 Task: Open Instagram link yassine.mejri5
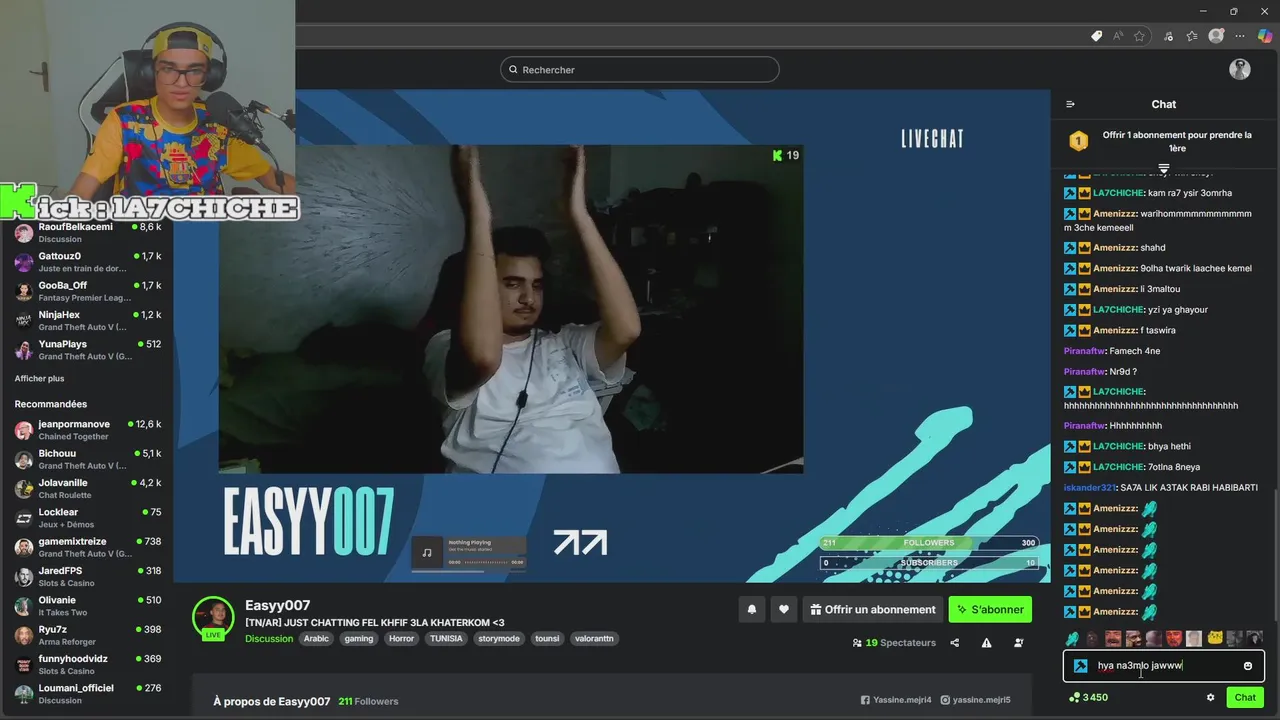tap(976, 700)
